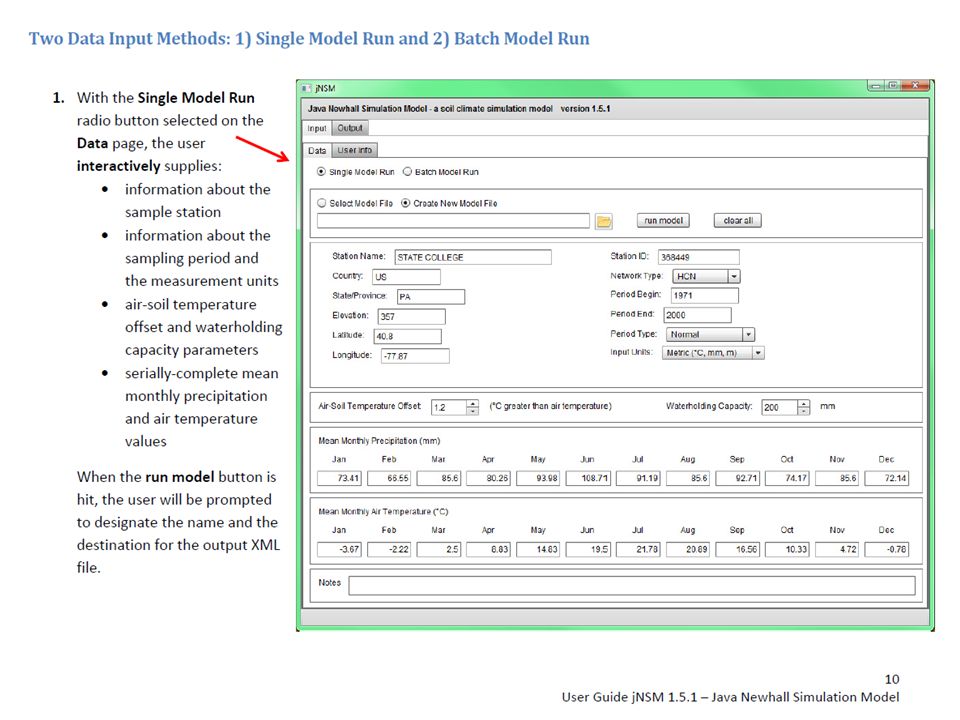Switch to the Input tab
This screenshot has height=720, width=960.
tap(317, 129)
